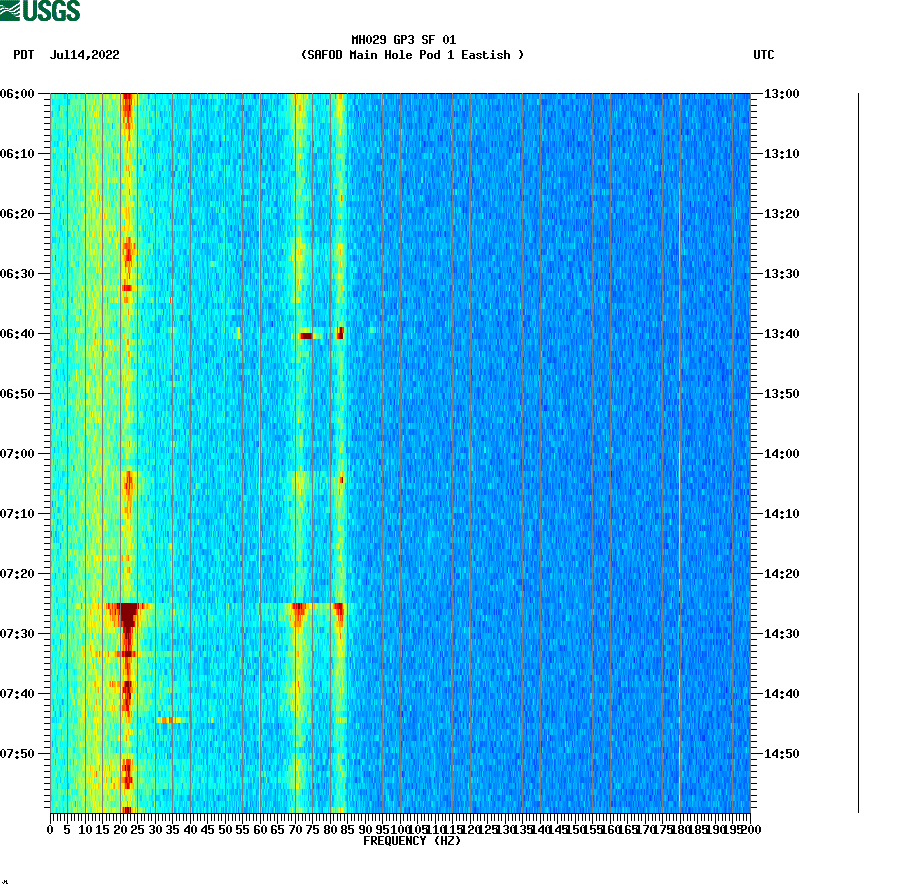Click the FREQUENCY (HZ) axis label

[x=412, y=841]
